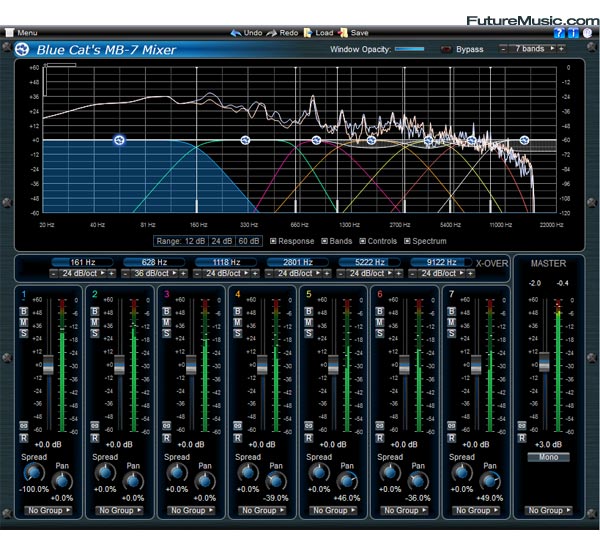This screenshot has width=600, height=555.
Task: Mute band 3 with M button
Action: [166, 322]
